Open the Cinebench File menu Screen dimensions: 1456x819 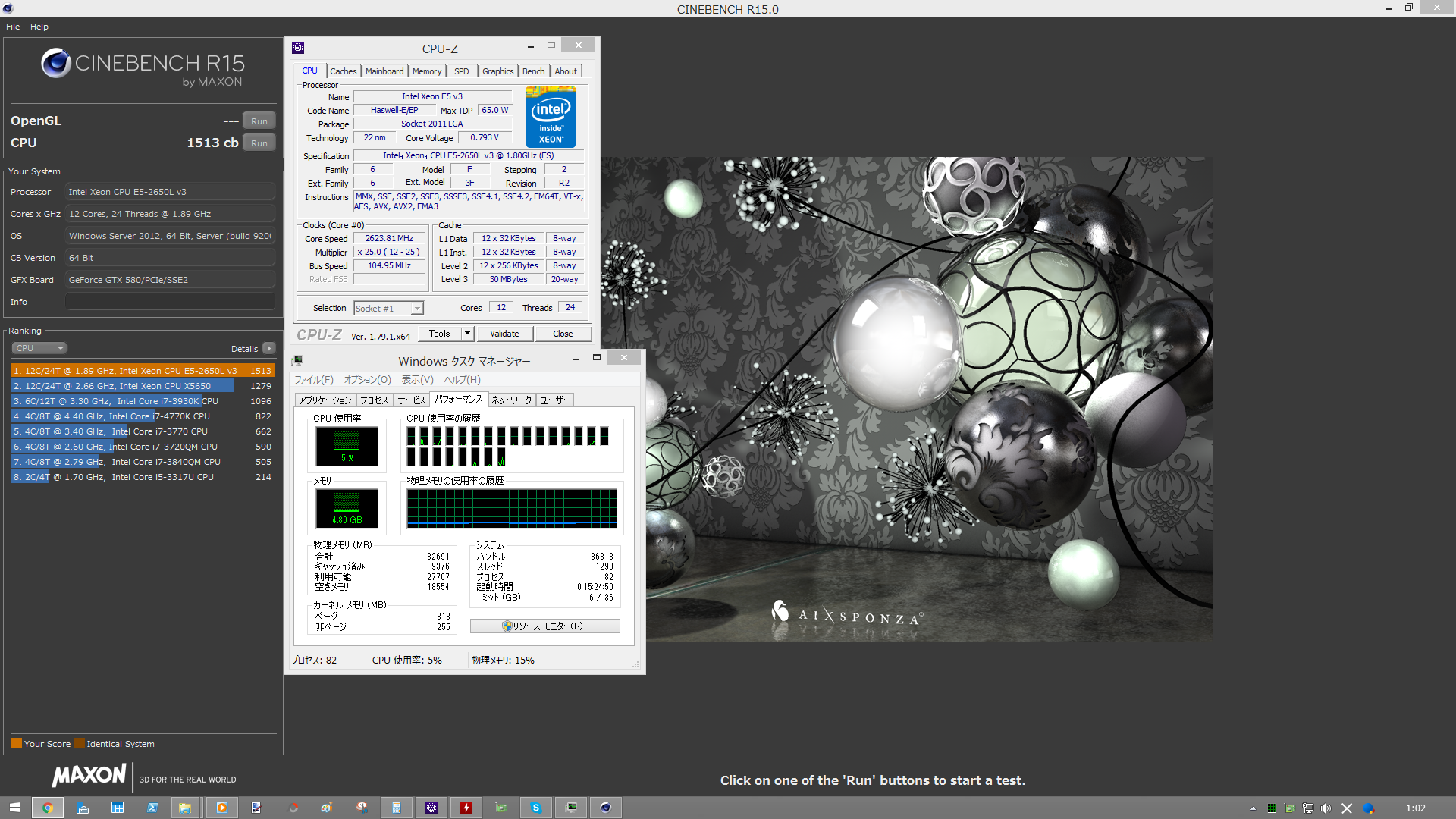(13, 27)
